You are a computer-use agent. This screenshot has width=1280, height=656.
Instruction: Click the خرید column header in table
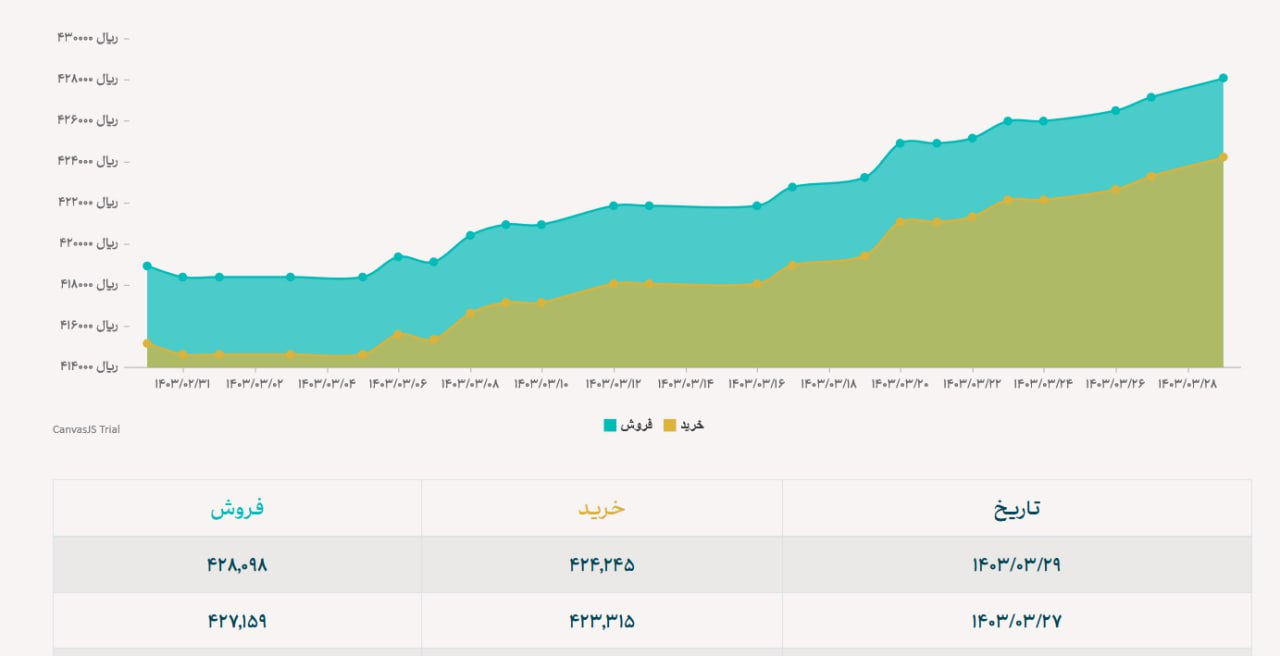(601, 508)
